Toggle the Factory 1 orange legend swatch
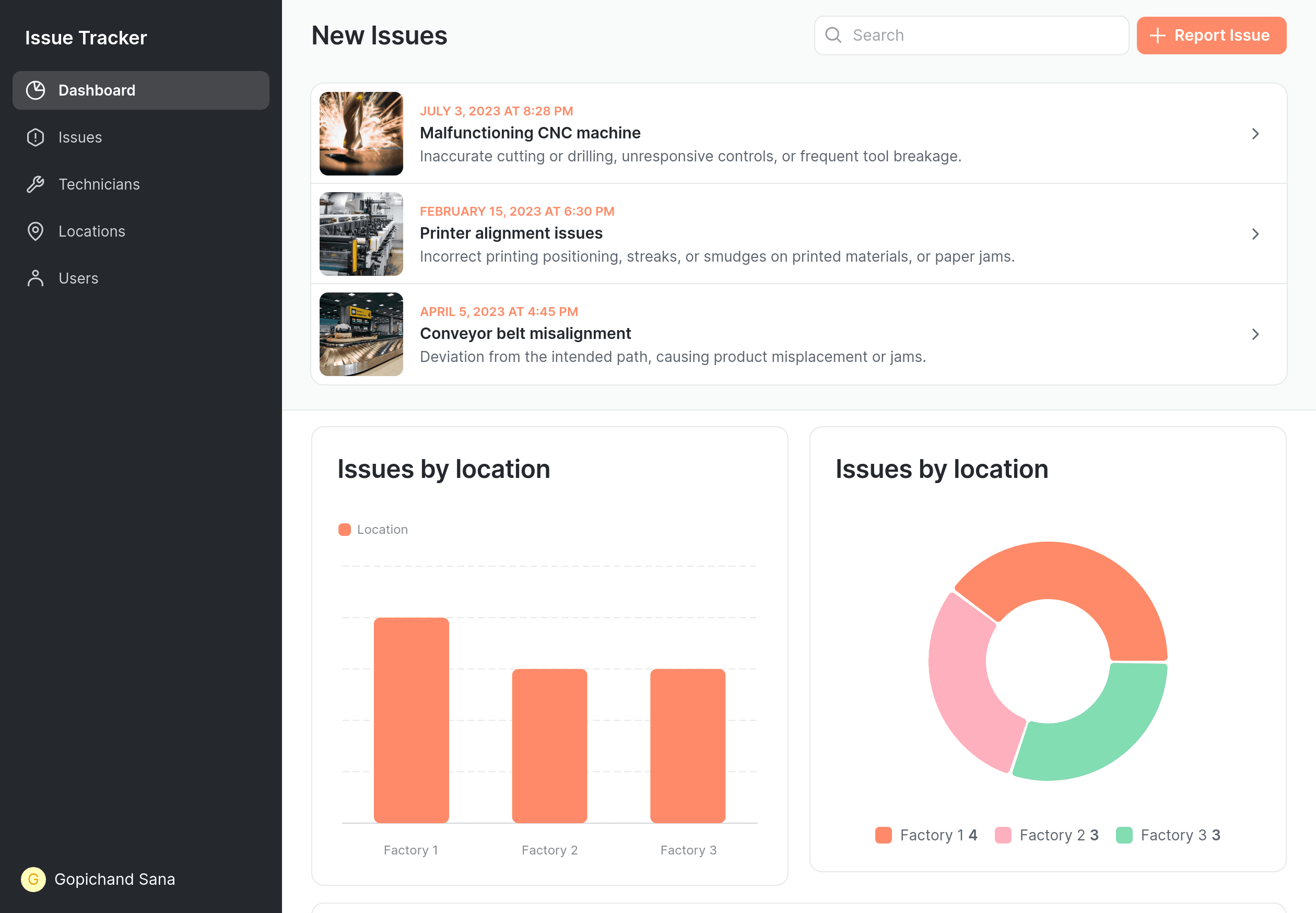Image resolution: width=1316 pixels, height=913 pixels. click(x=883, y=835)
